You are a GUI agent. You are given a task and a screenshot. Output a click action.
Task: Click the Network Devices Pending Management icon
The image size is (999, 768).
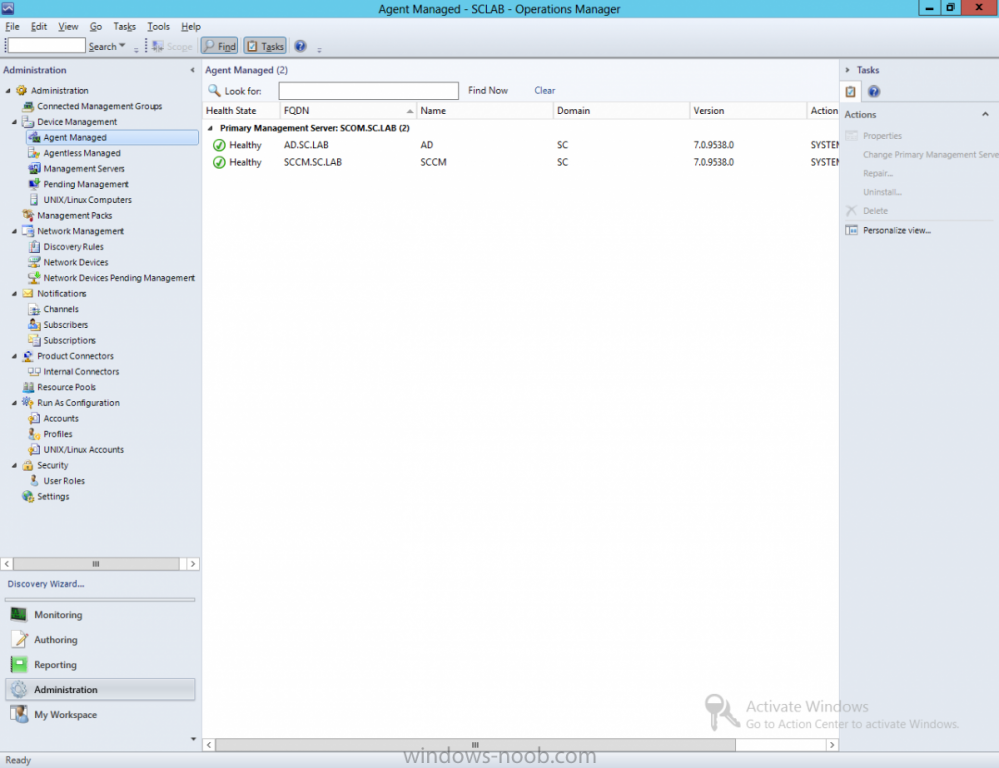tap(34, 278)
